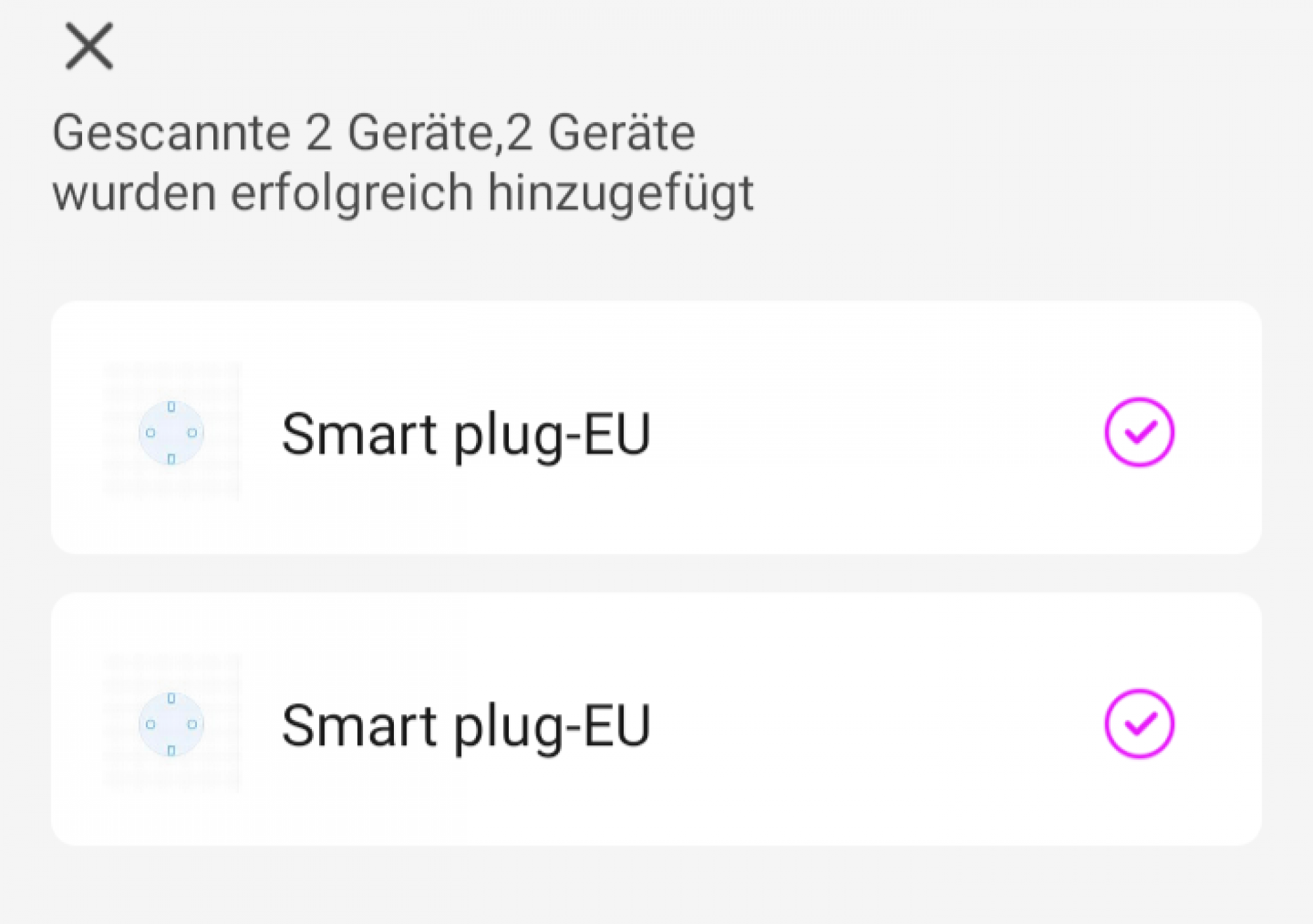1313x924 pixels.
Task: Close the scanned devices screen
Action: click(89, 46)
